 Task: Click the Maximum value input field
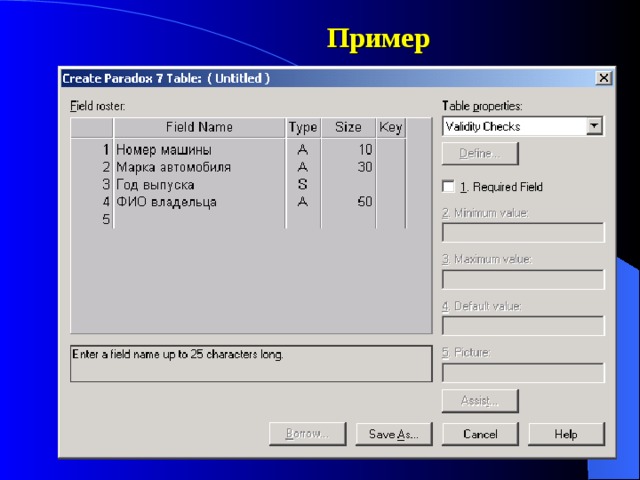pos(523,279)
